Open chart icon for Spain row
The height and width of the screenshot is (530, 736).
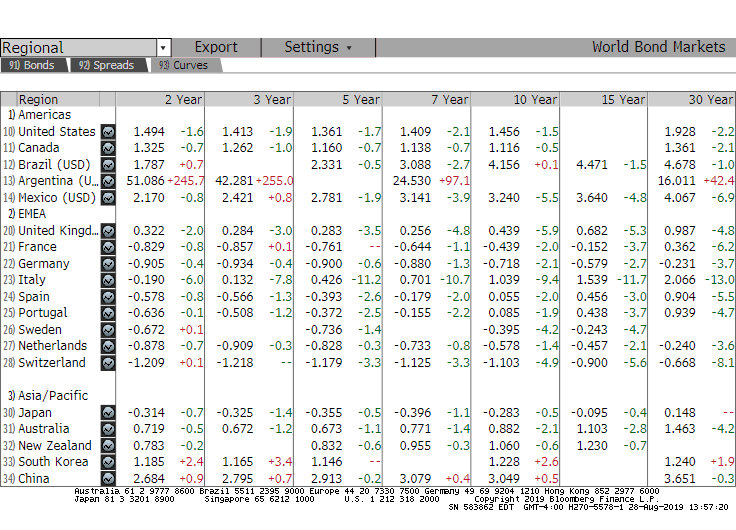(x=108, y=297)
